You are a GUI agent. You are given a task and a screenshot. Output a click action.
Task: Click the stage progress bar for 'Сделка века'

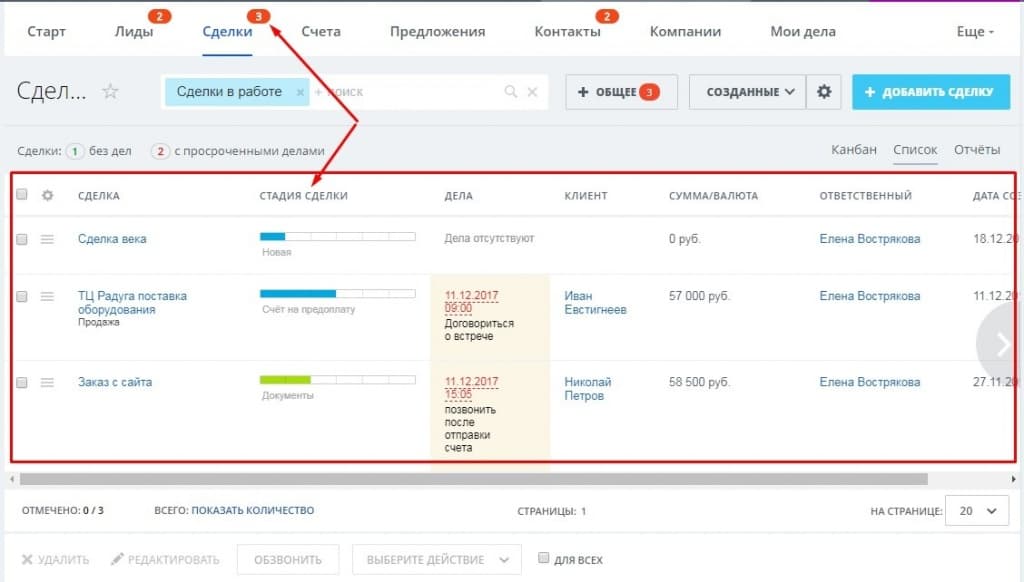pos(337,237)
